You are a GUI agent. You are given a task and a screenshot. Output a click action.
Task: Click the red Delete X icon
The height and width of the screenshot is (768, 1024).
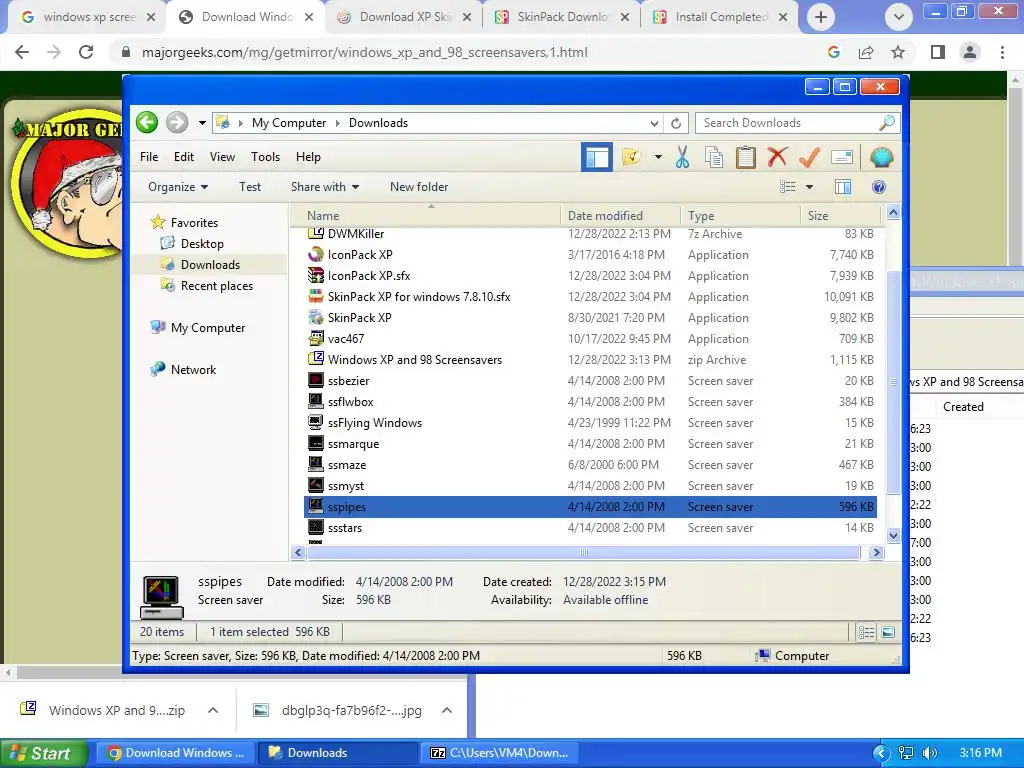pyautogui.click(x=777, y=157)
